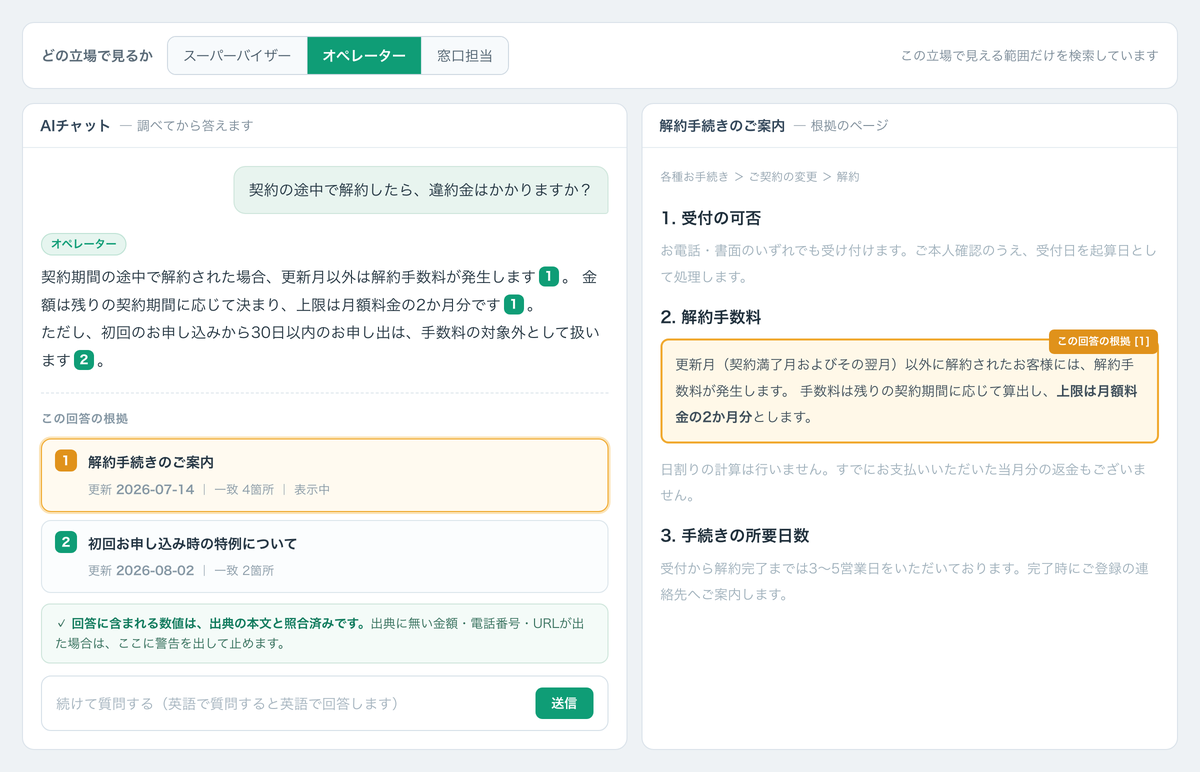Click green number 2 badge in source list

click(x=65, y=542)
